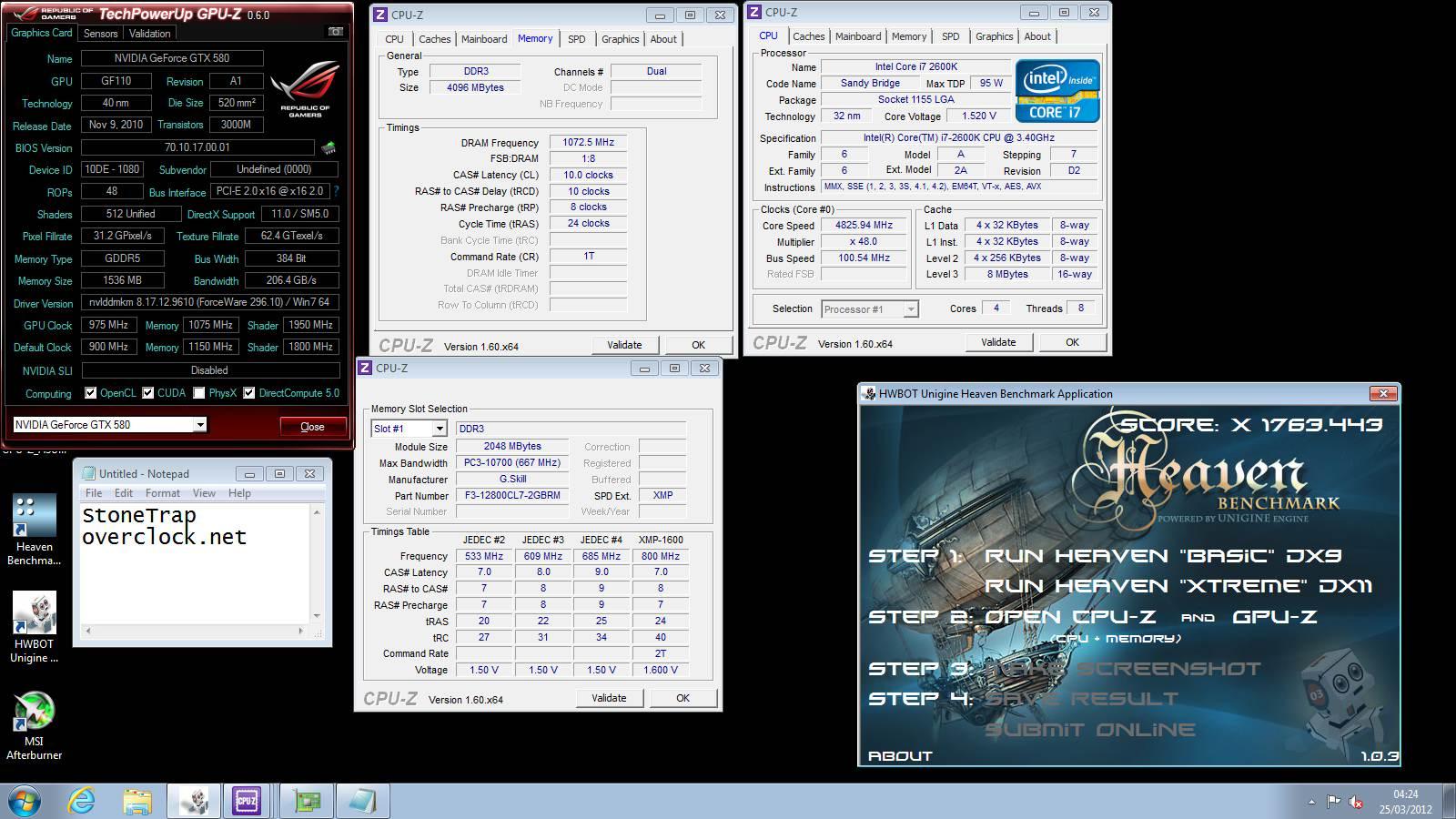Open the Caches tab in CPU-Z Memory window

[434, 39]
